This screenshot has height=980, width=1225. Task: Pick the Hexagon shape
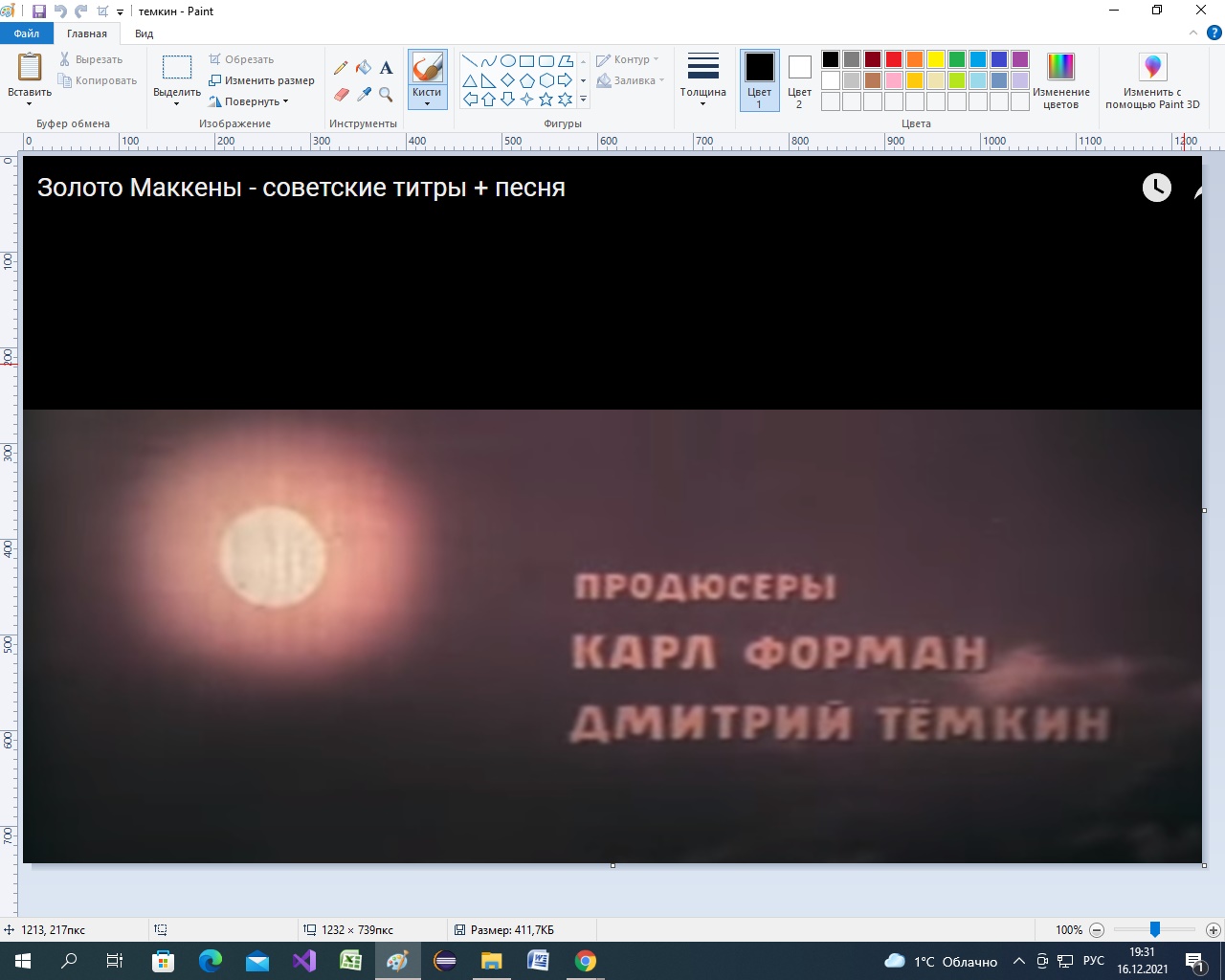point(546,80)
